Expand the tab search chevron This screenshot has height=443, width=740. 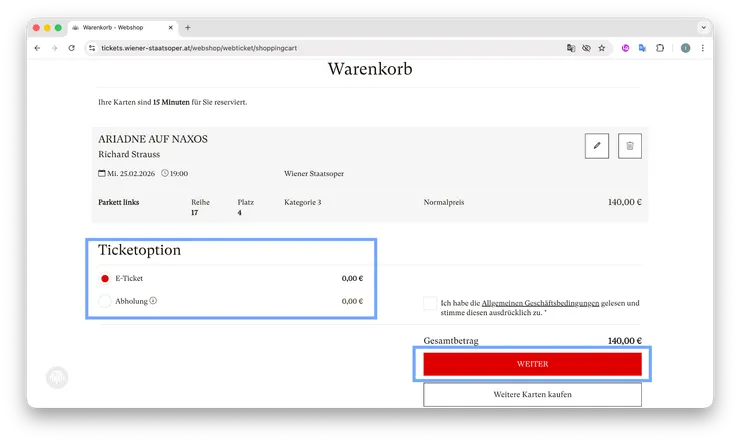pyautogui.click(x=703, y=28)
